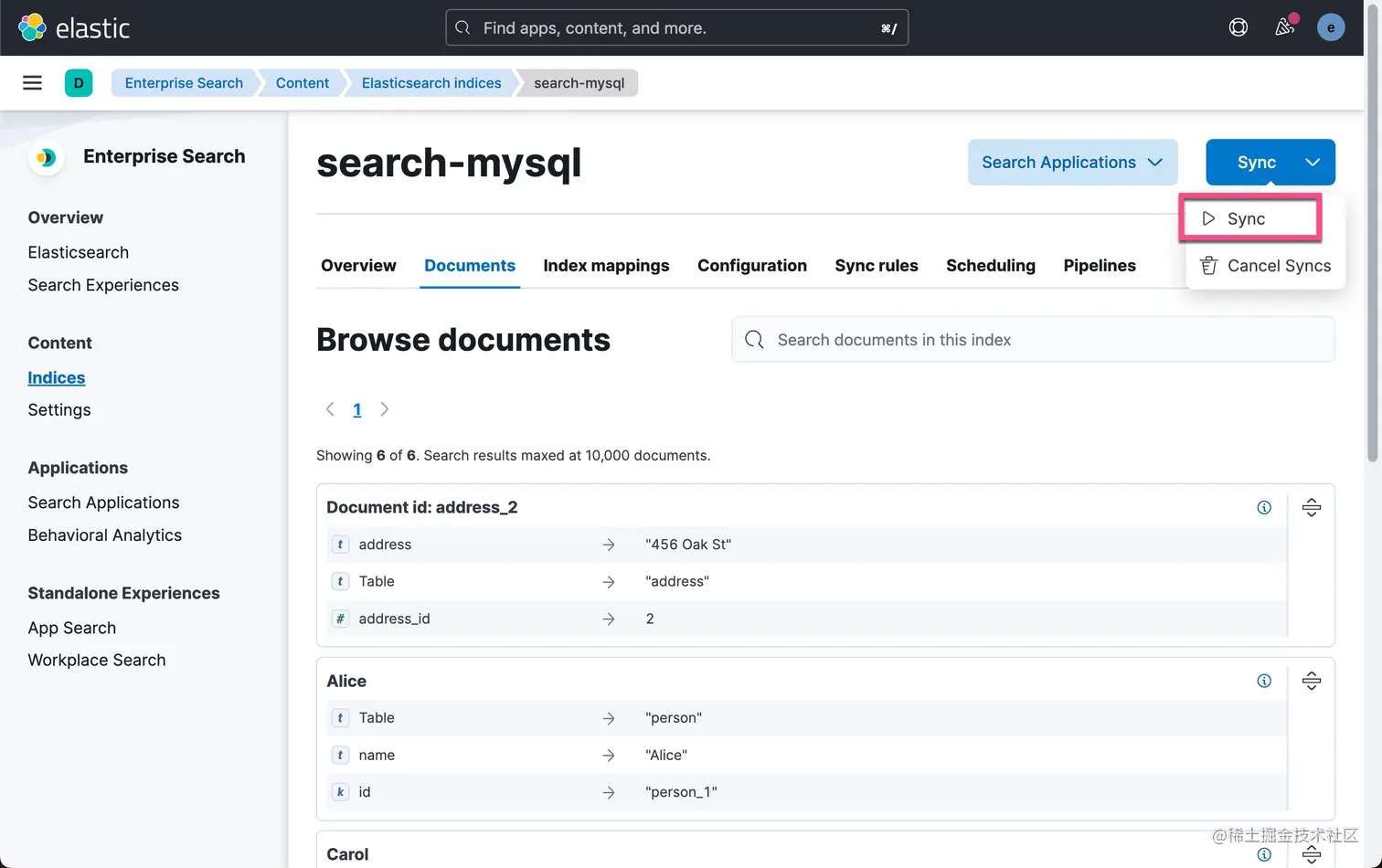
Task: Open Indices in the sidebar
Action: click(57, 377)
